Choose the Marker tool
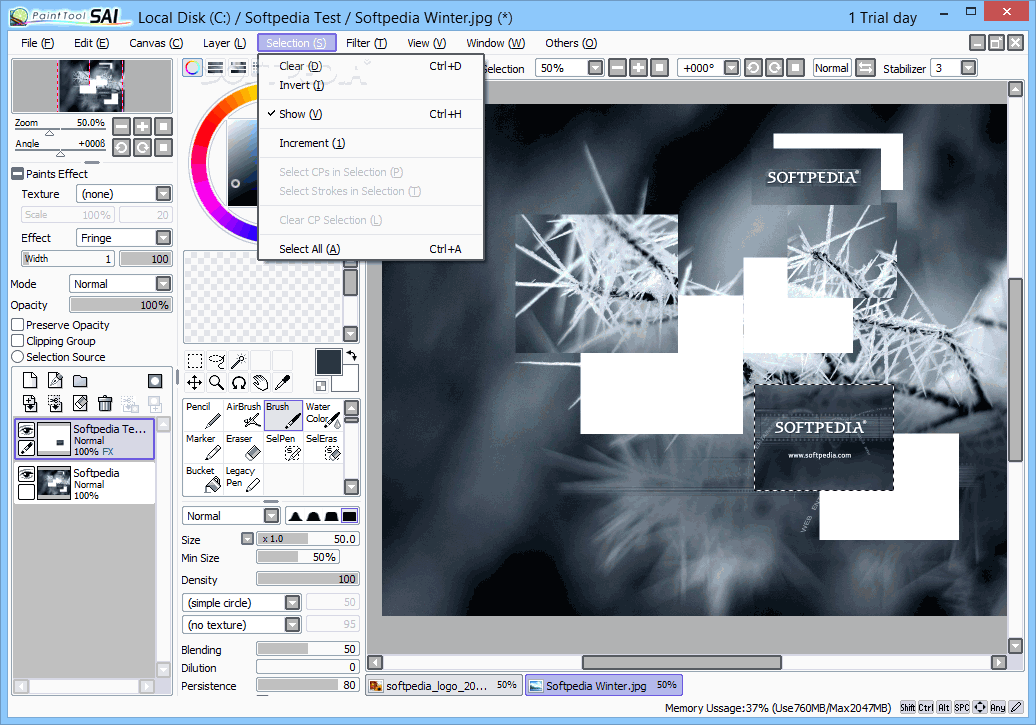 point(204,447)
